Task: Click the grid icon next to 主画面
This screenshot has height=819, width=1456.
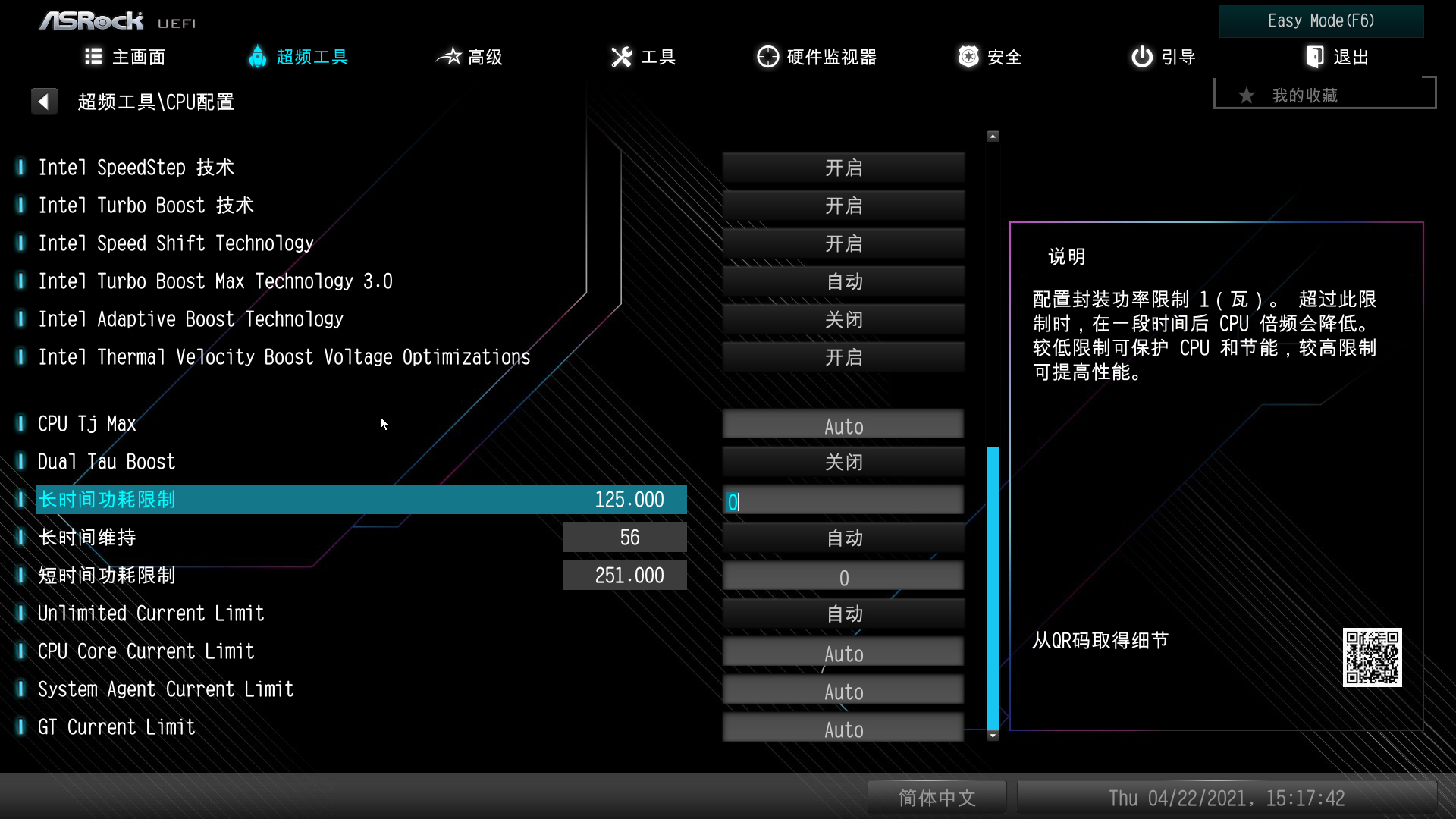Action: [93, 57]
